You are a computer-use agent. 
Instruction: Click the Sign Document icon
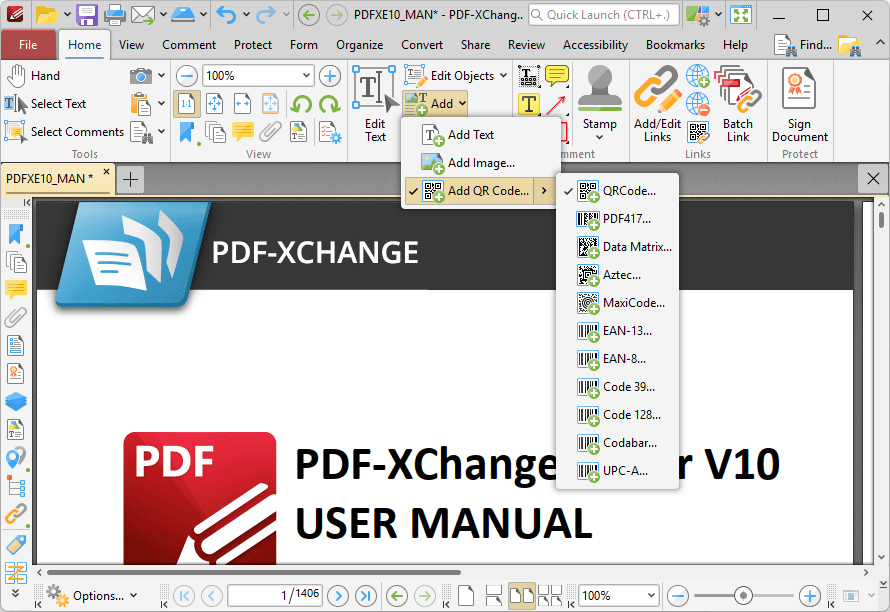[799, 103]
